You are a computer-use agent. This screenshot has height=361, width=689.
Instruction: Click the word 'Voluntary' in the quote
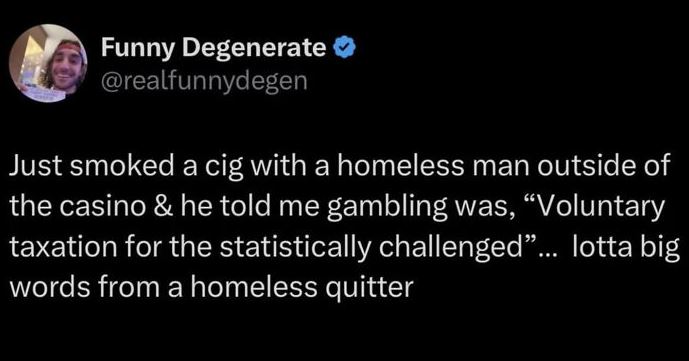603,208
